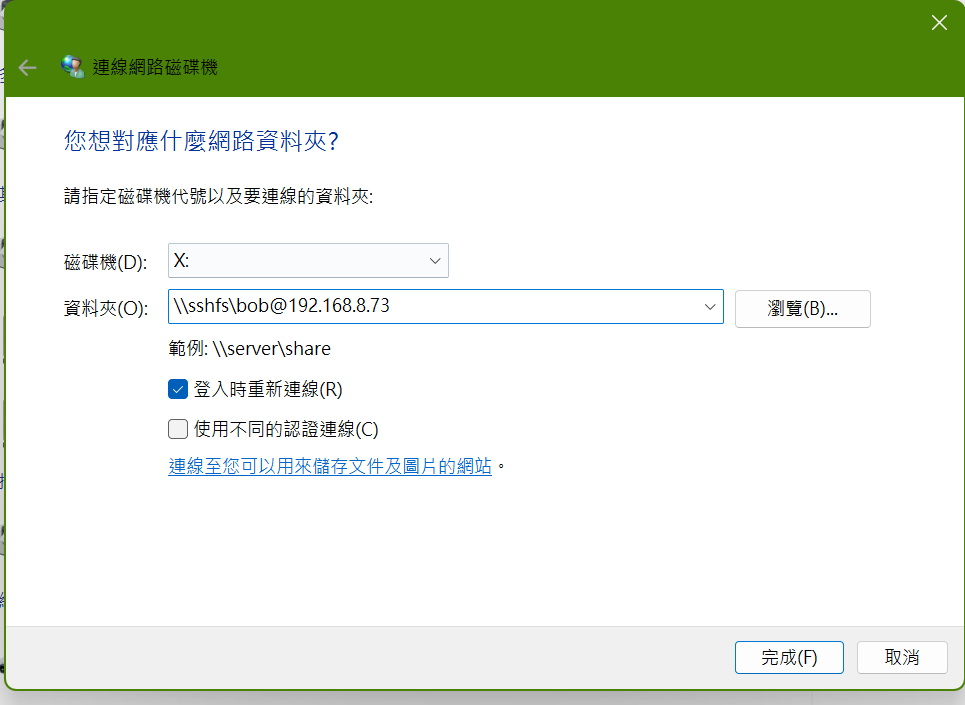Image resolution: width=965 pixels, height=705 pixels.
Task: Click into the folder path field with \\sshfs\bob@192.168.8.73
Action: point(430,307)
